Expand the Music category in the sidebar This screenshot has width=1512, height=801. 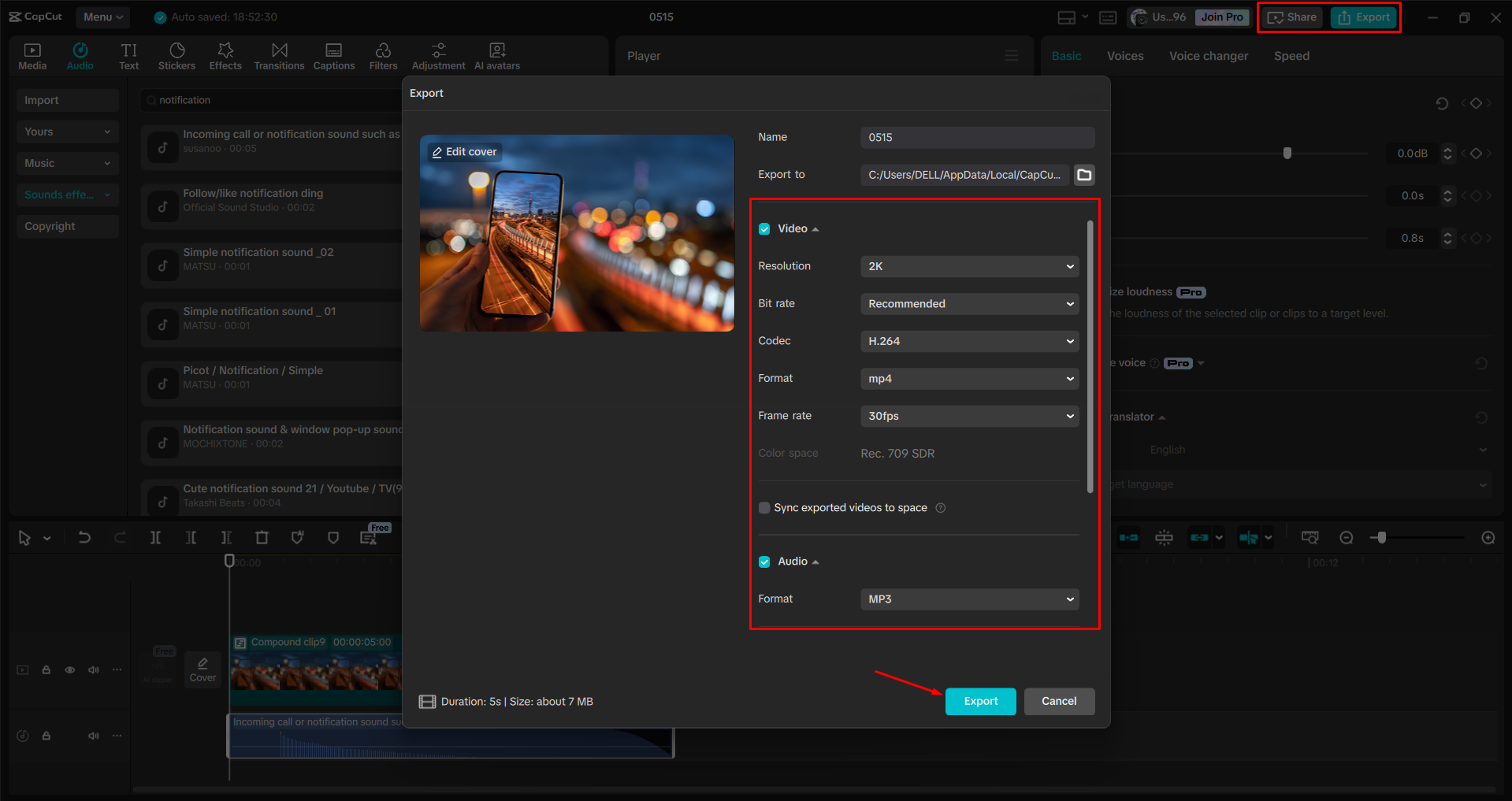(x=67, y=163)
